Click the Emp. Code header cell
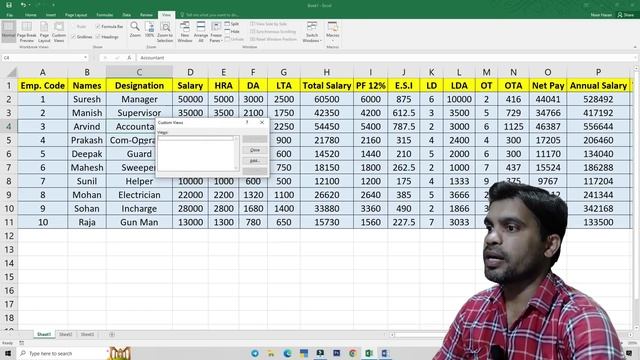Viewport: 640px width, 360px height. click(x=42, y=86)
